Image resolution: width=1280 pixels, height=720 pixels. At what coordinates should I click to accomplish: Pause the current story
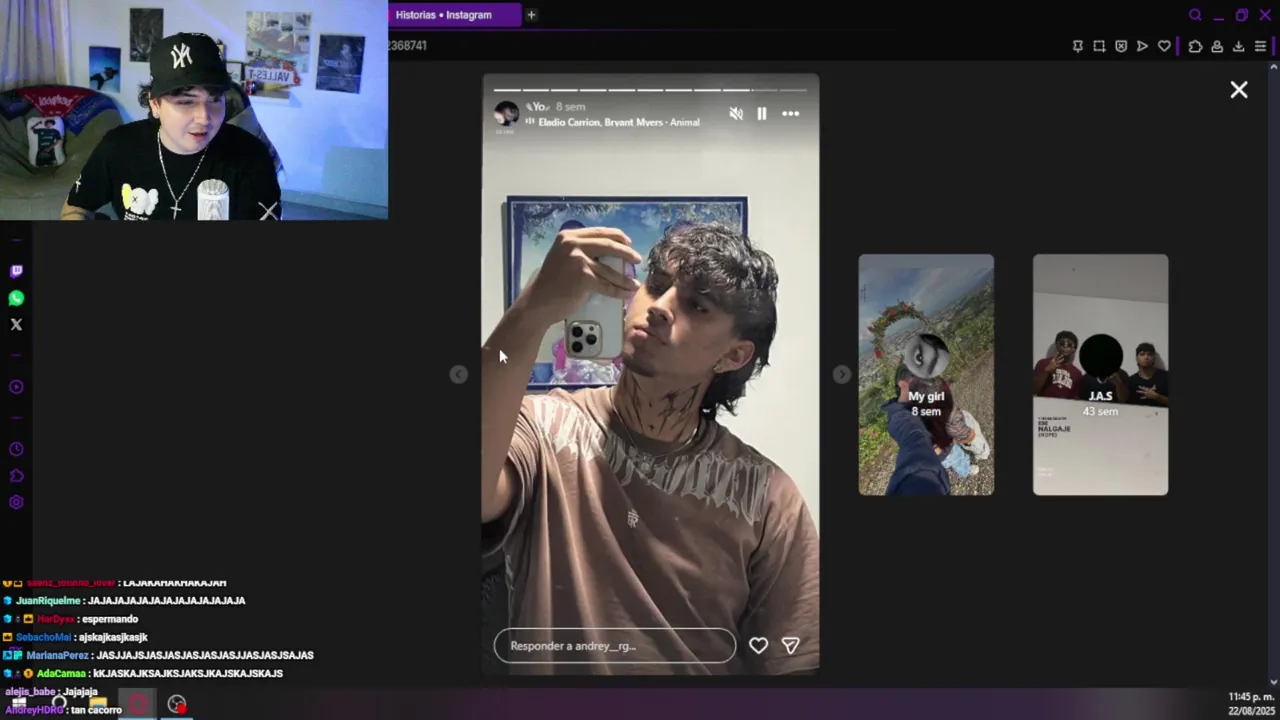(x=762, y=114)
